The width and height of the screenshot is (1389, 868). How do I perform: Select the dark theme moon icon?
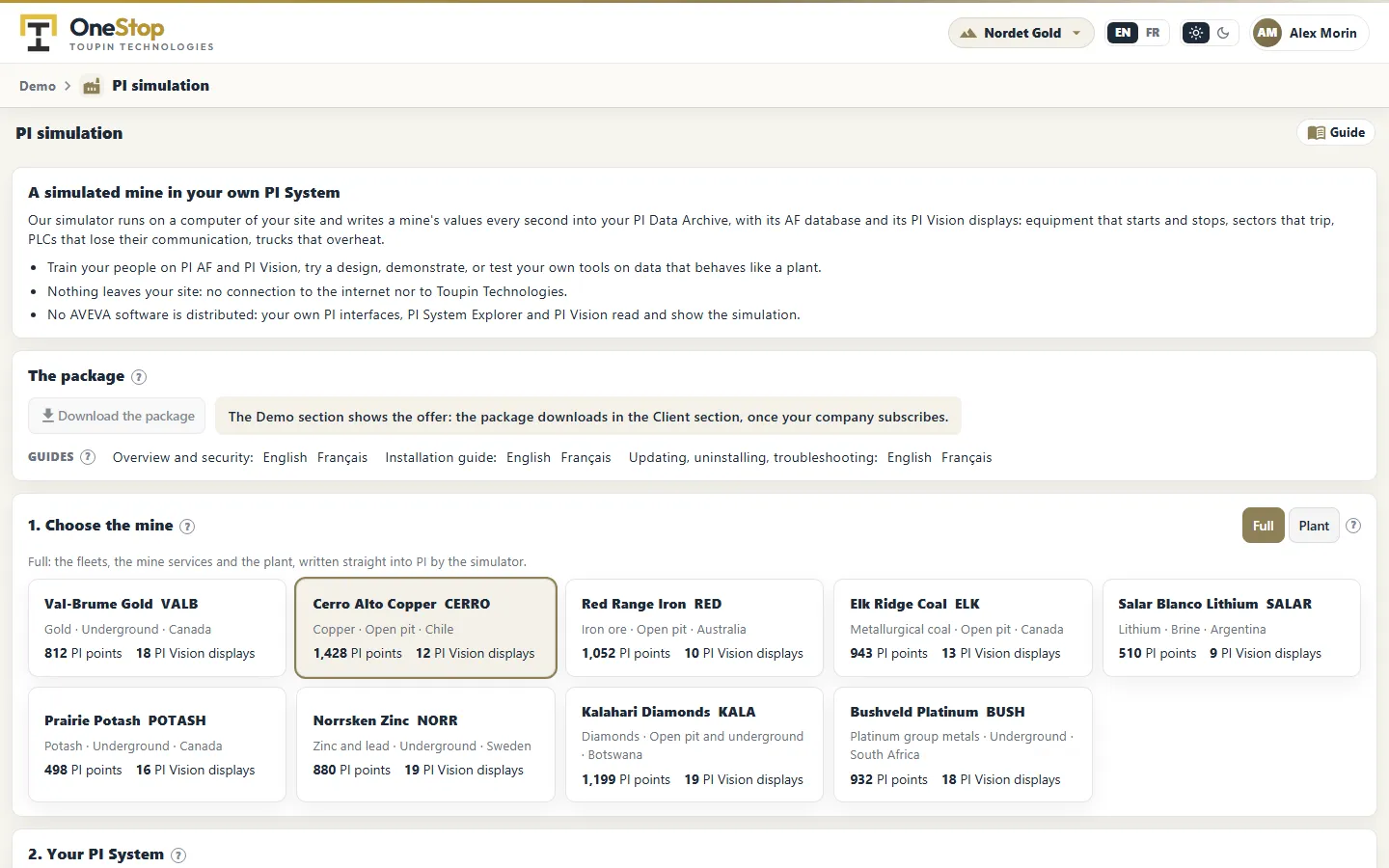(x=1223, y=33)
